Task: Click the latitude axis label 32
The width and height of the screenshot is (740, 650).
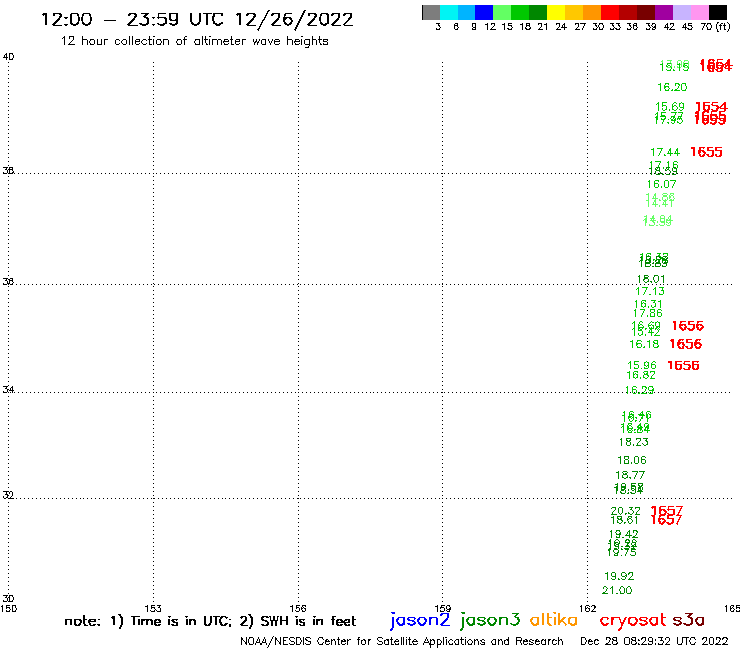Action: (x=8, y=495)
